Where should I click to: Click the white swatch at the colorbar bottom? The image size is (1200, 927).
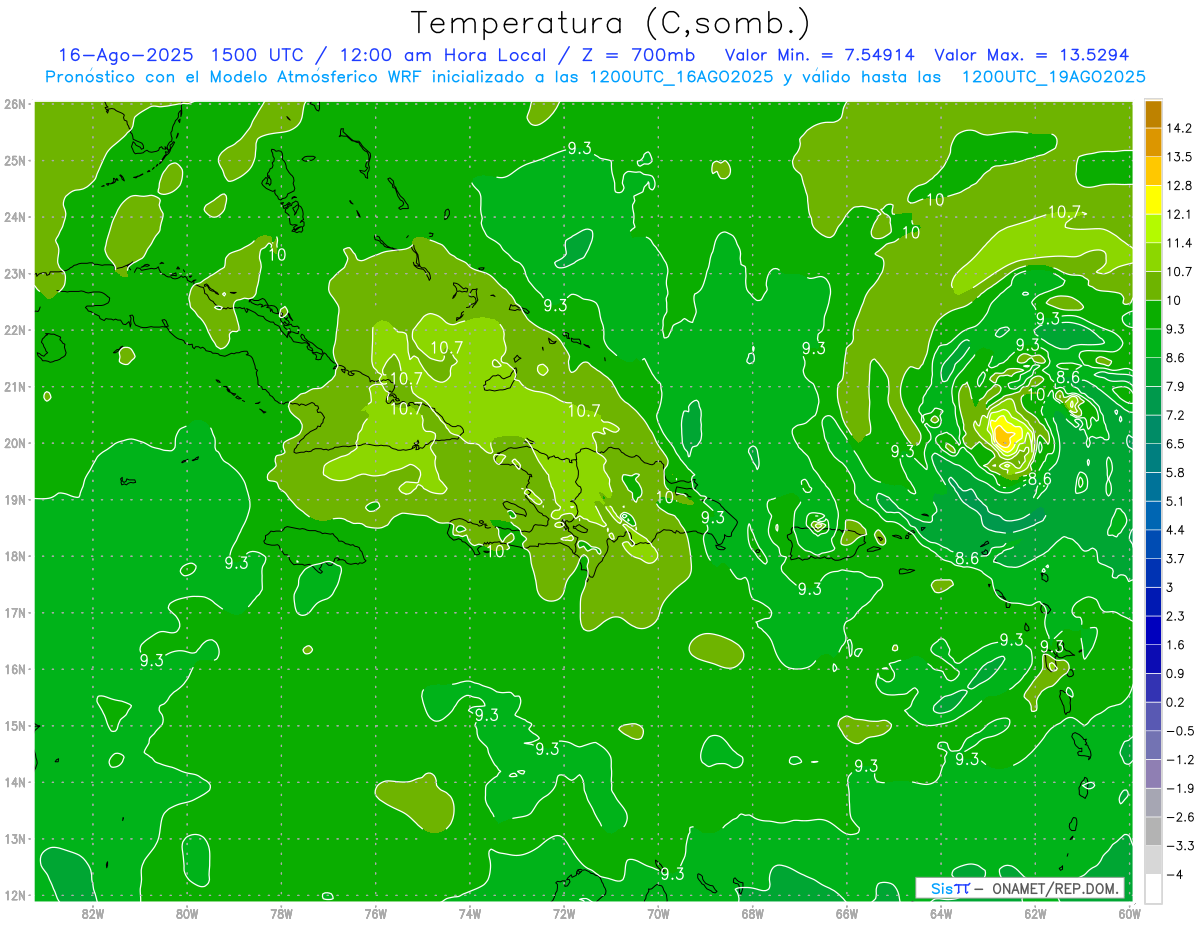(1153, 887)
